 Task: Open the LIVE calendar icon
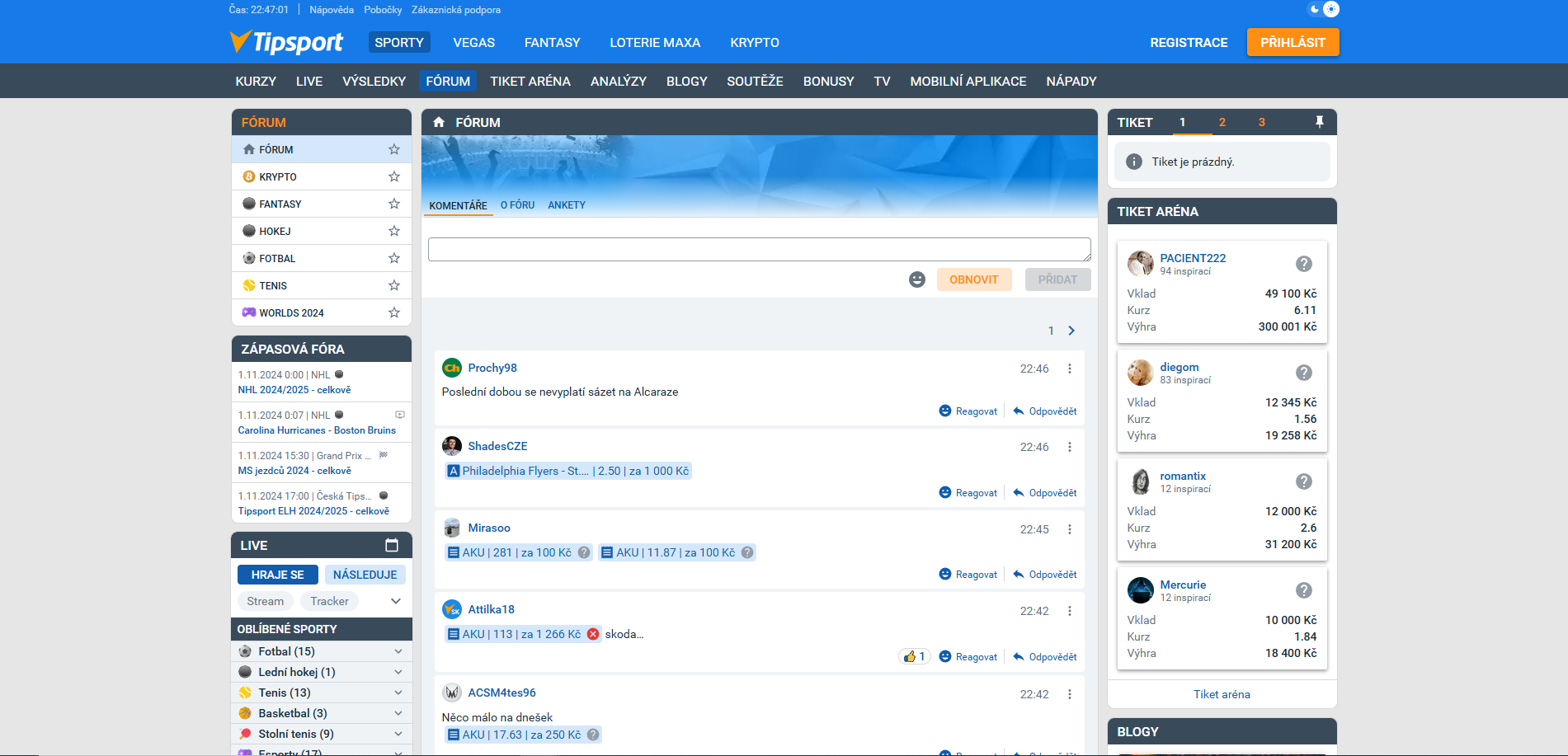pyautogui.click(x=392, y=545)
